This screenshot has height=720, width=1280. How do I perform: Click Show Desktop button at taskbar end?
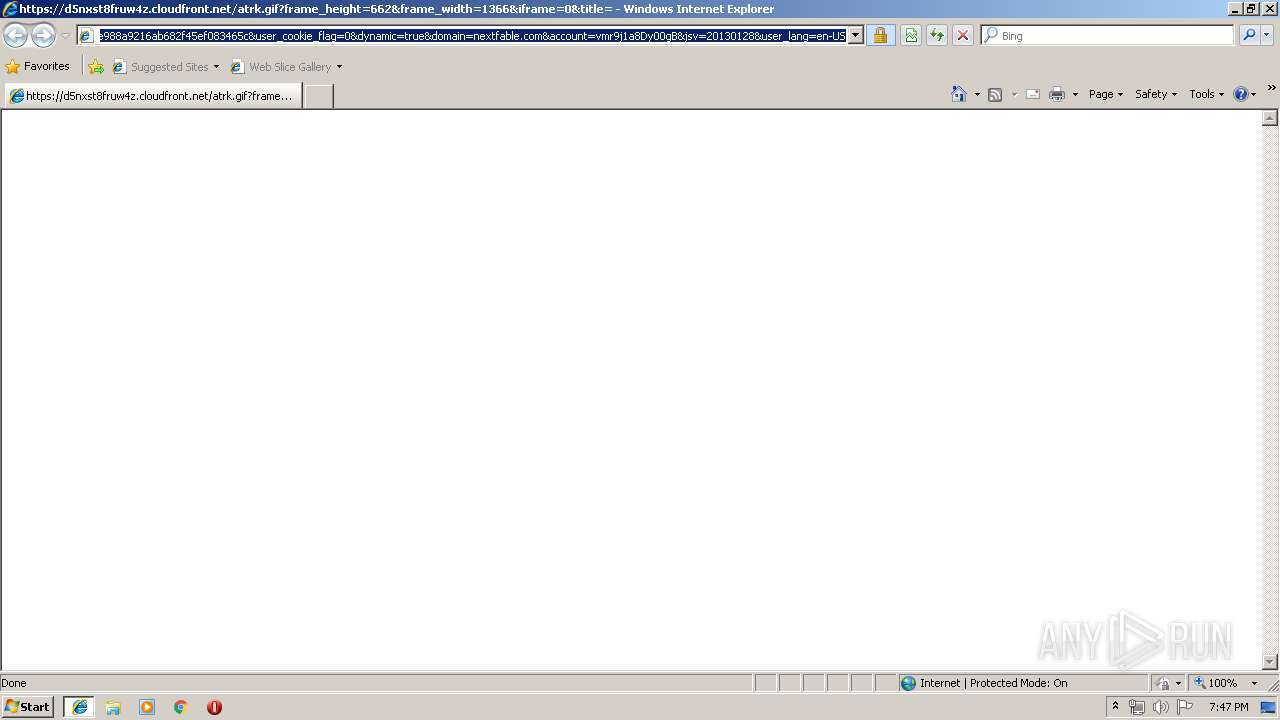click(1269, 707)
